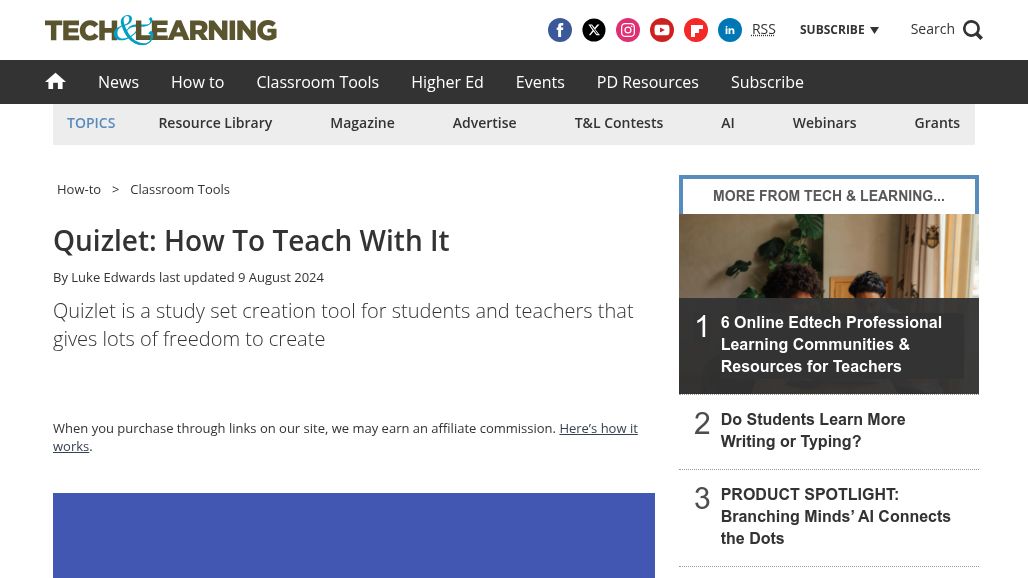The width and height of the screenshot is (1028, 578).
Task: Open author Luke Edwards' profile
Action: [x=113, y=277]
